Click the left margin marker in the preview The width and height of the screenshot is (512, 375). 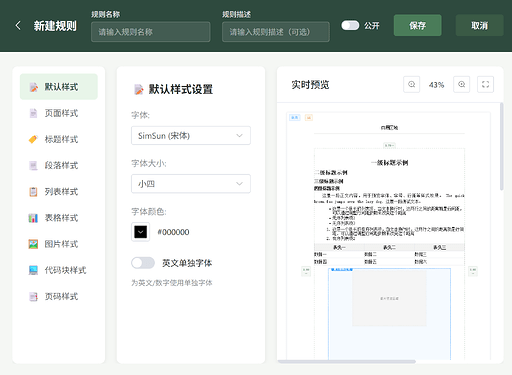306,271
